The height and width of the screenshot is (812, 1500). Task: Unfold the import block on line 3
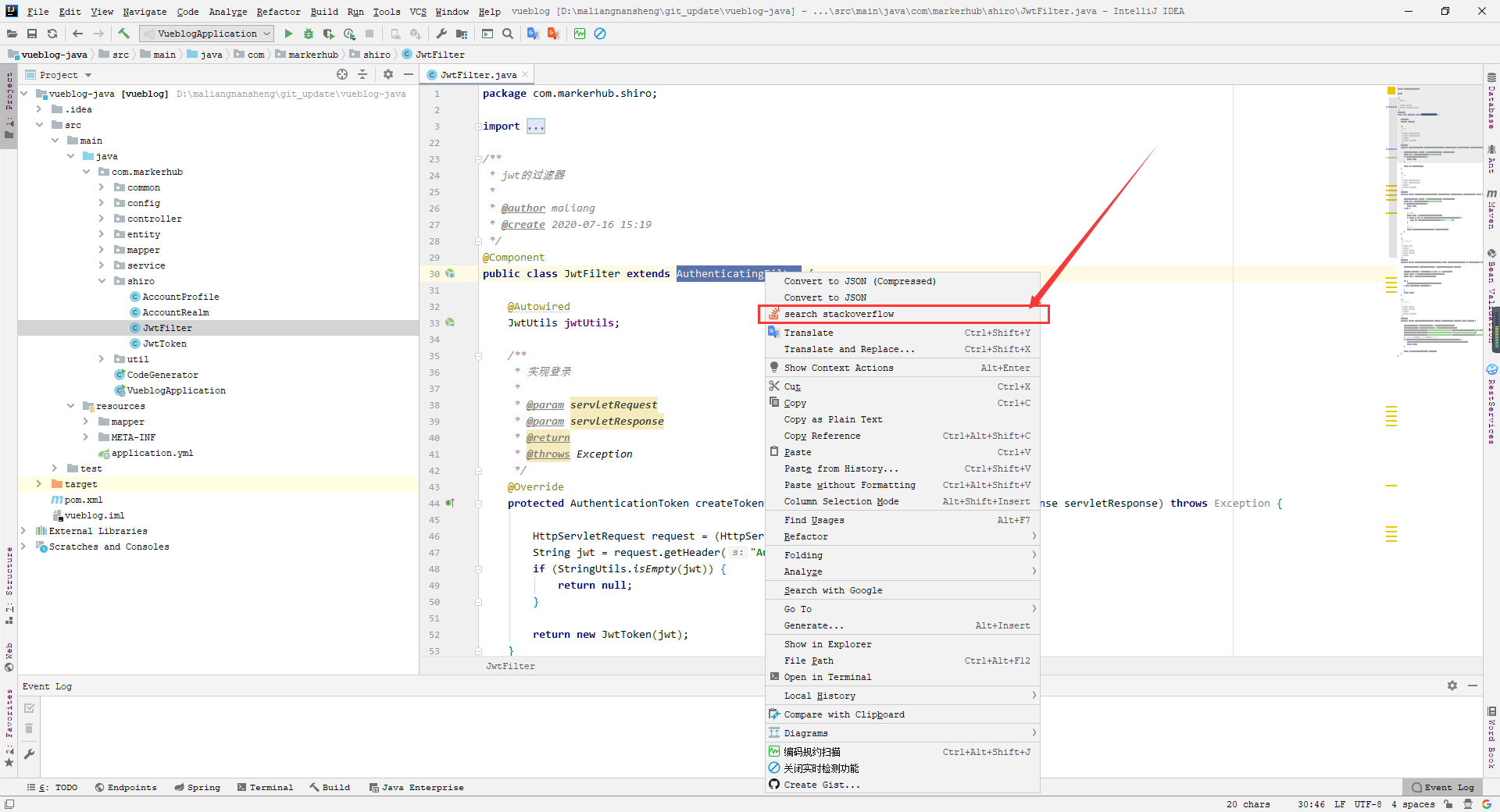[x=477, y=126]
